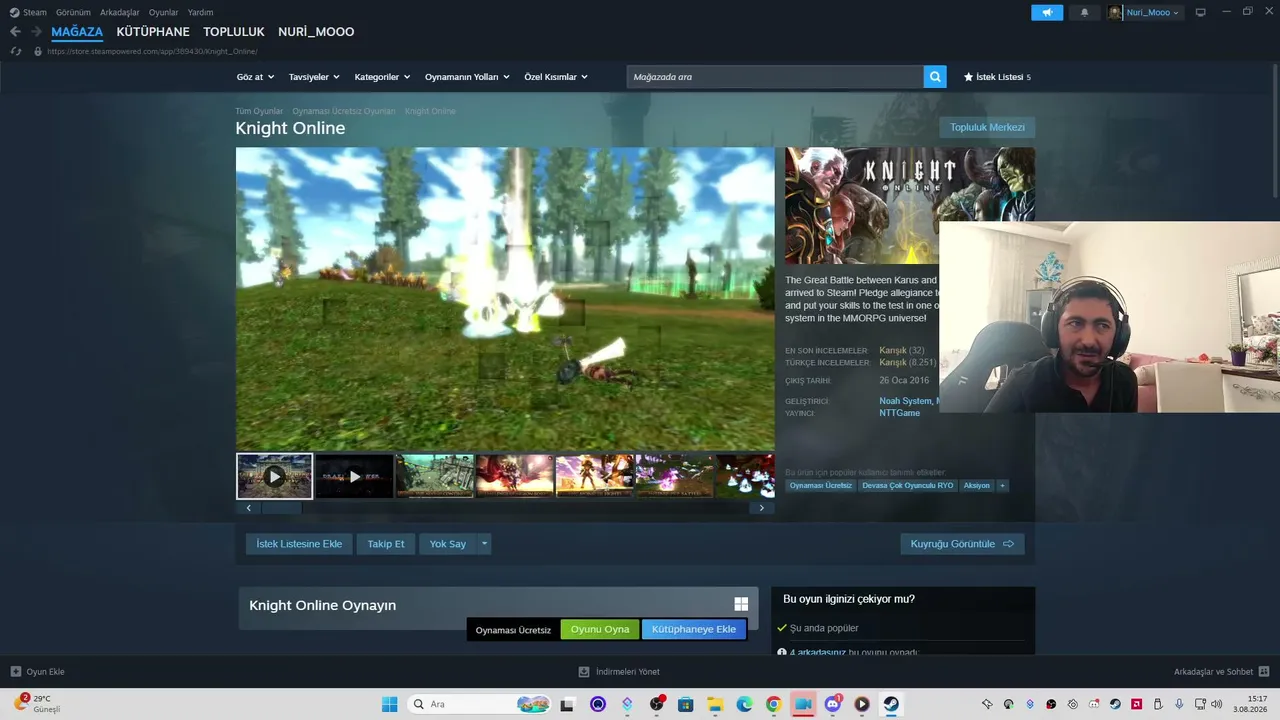
Task: Open Google Chrome from the taskbar
Action: coord(773,704)
